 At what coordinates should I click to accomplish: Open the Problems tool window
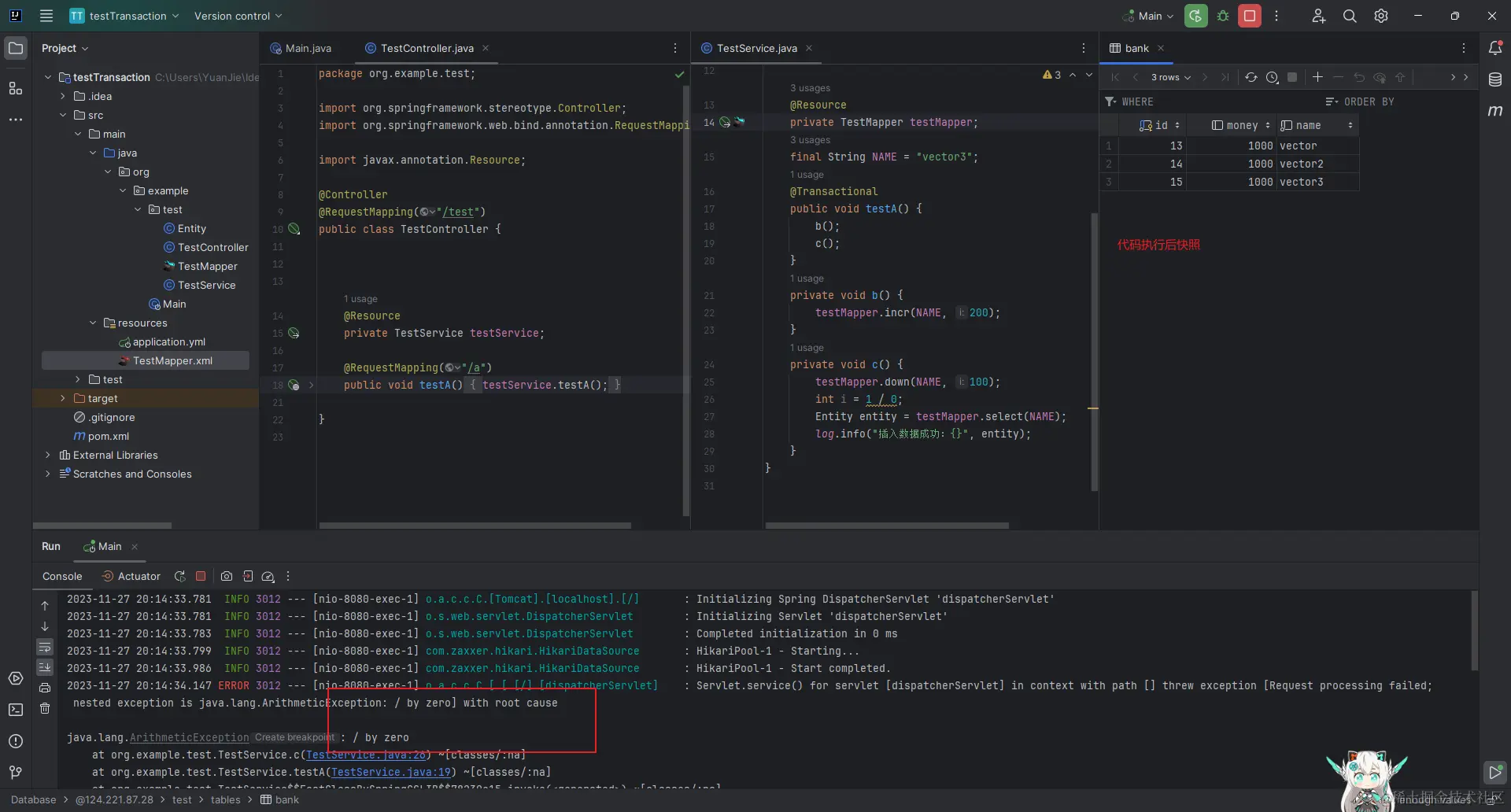[x=16, y=741]
